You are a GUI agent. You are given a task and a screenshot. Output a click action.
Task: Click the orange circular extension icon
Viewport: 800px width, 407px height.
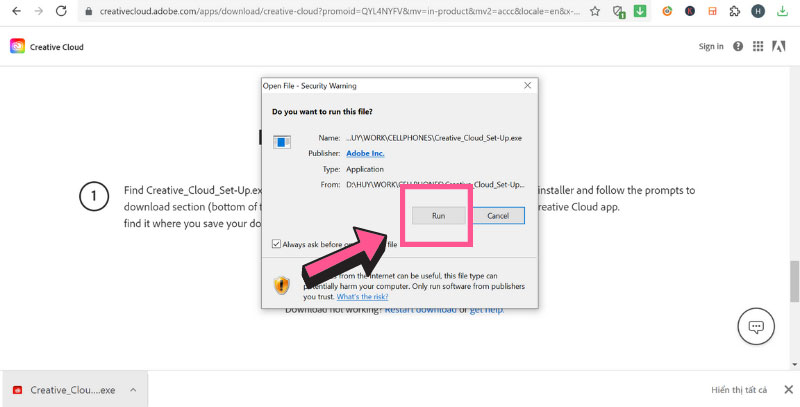coord(667,11)
